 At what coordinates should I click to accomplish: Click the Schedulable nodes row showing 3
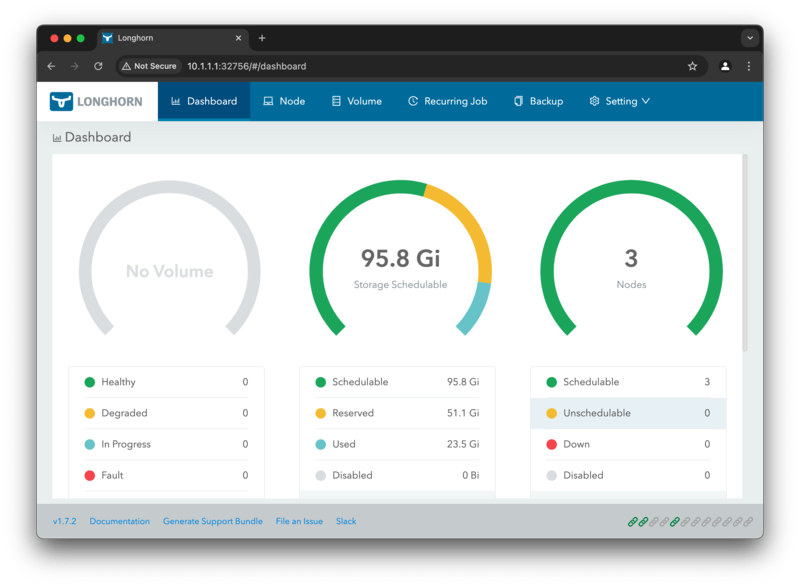click(x=628, y=382)
